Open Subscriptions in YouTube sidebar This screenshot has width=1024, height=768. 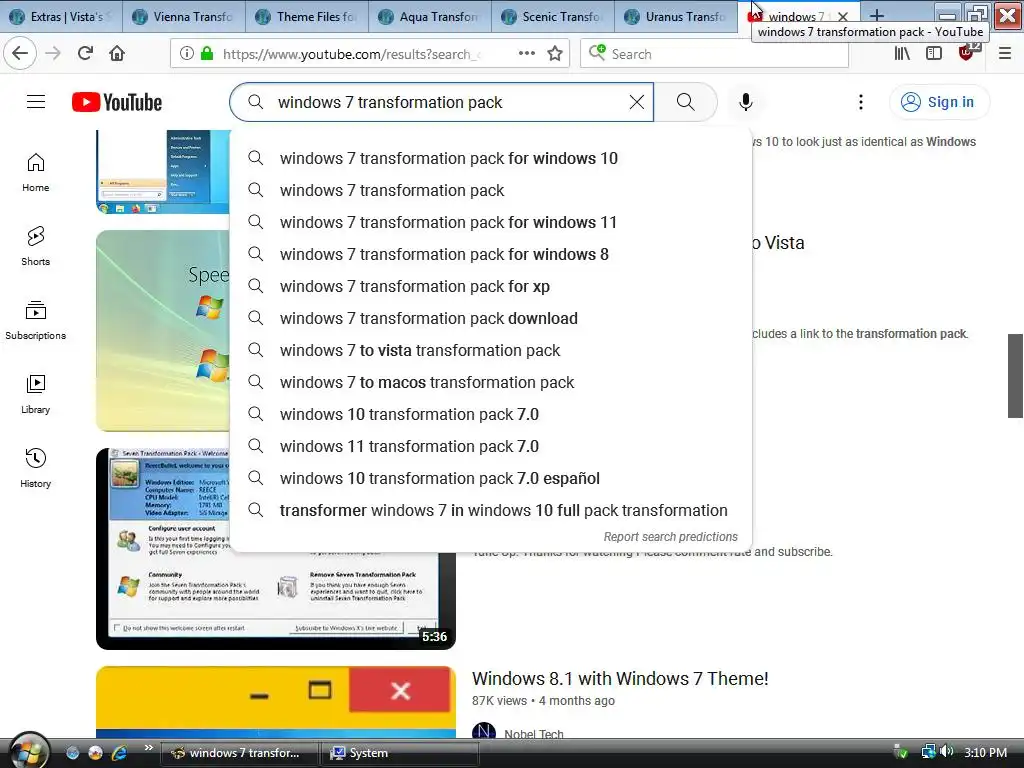35,320
